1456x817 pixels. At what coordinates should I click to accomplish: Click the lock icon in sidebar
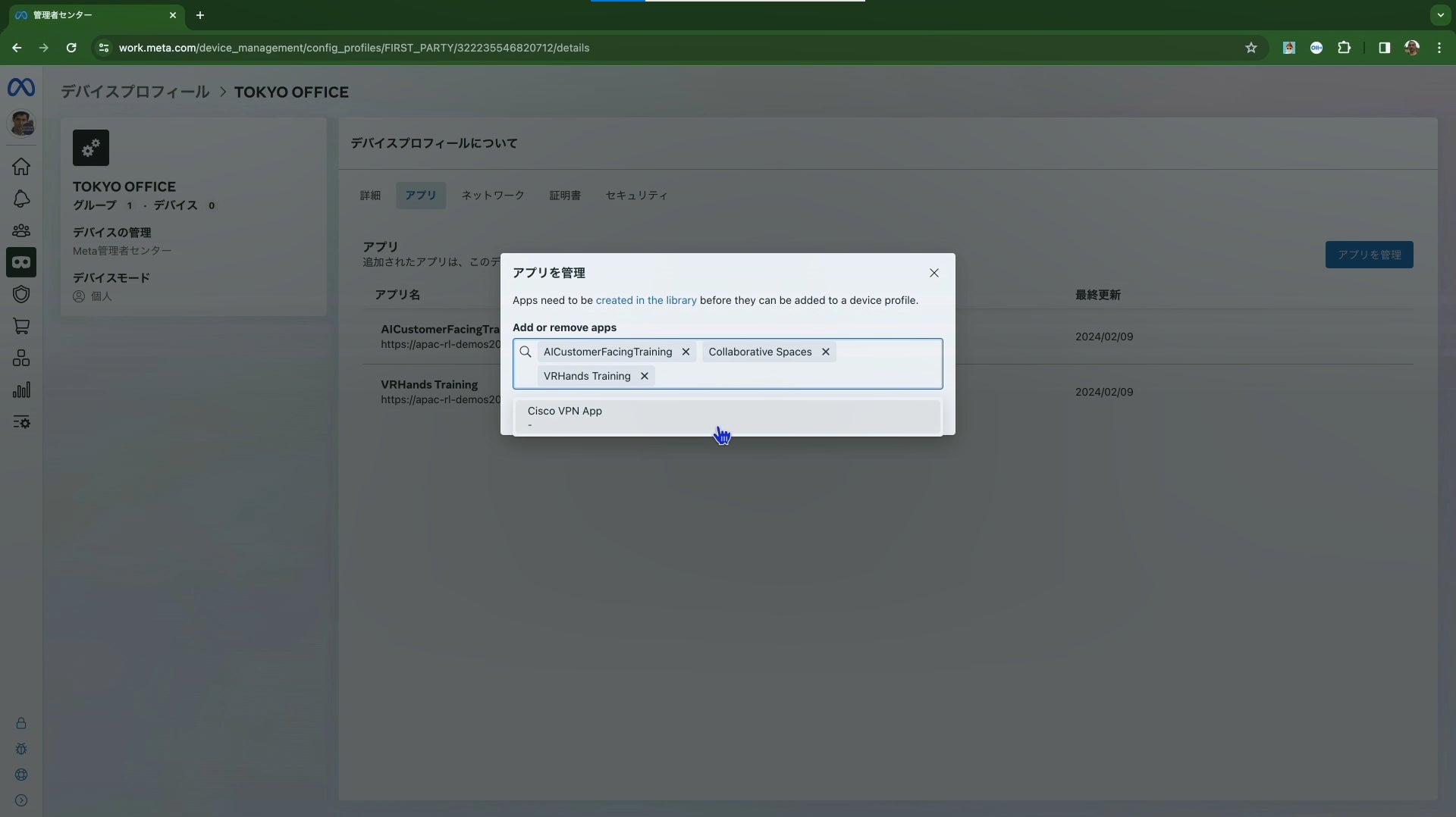(21, 723)
